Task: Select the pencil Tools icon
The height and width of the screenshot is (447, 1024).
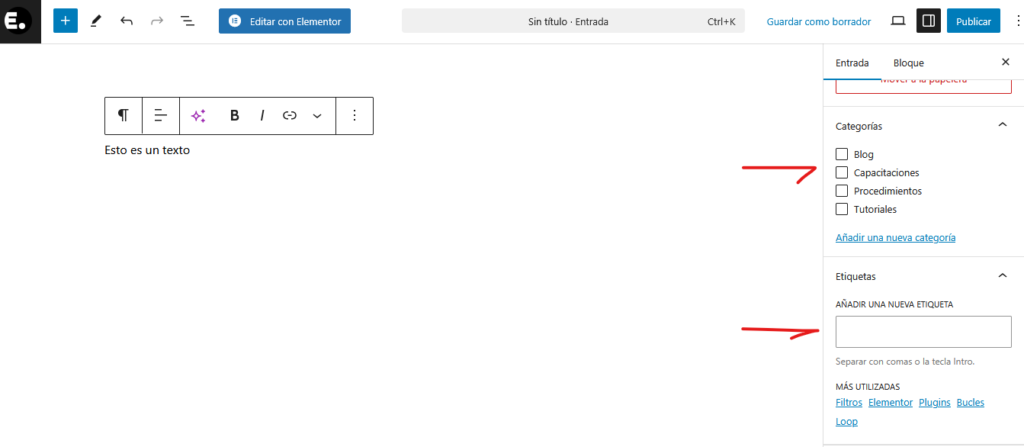Action: pos(96,20)
